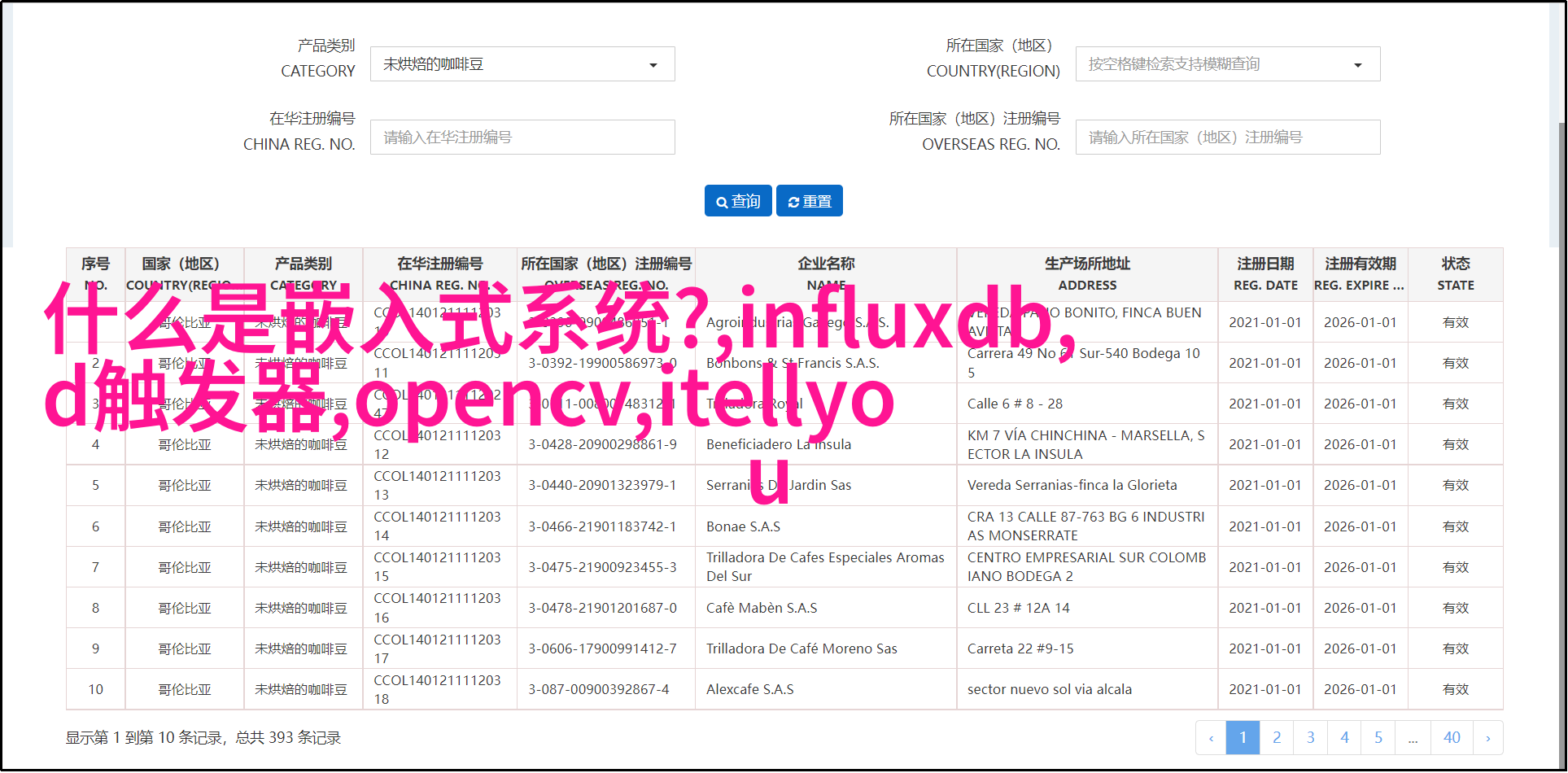The width and height of the screenshot is (1568, 773).
Task: Click China reg. no. ending 18 in row 10
Action: pyautogui.click(x=437, y=689)
